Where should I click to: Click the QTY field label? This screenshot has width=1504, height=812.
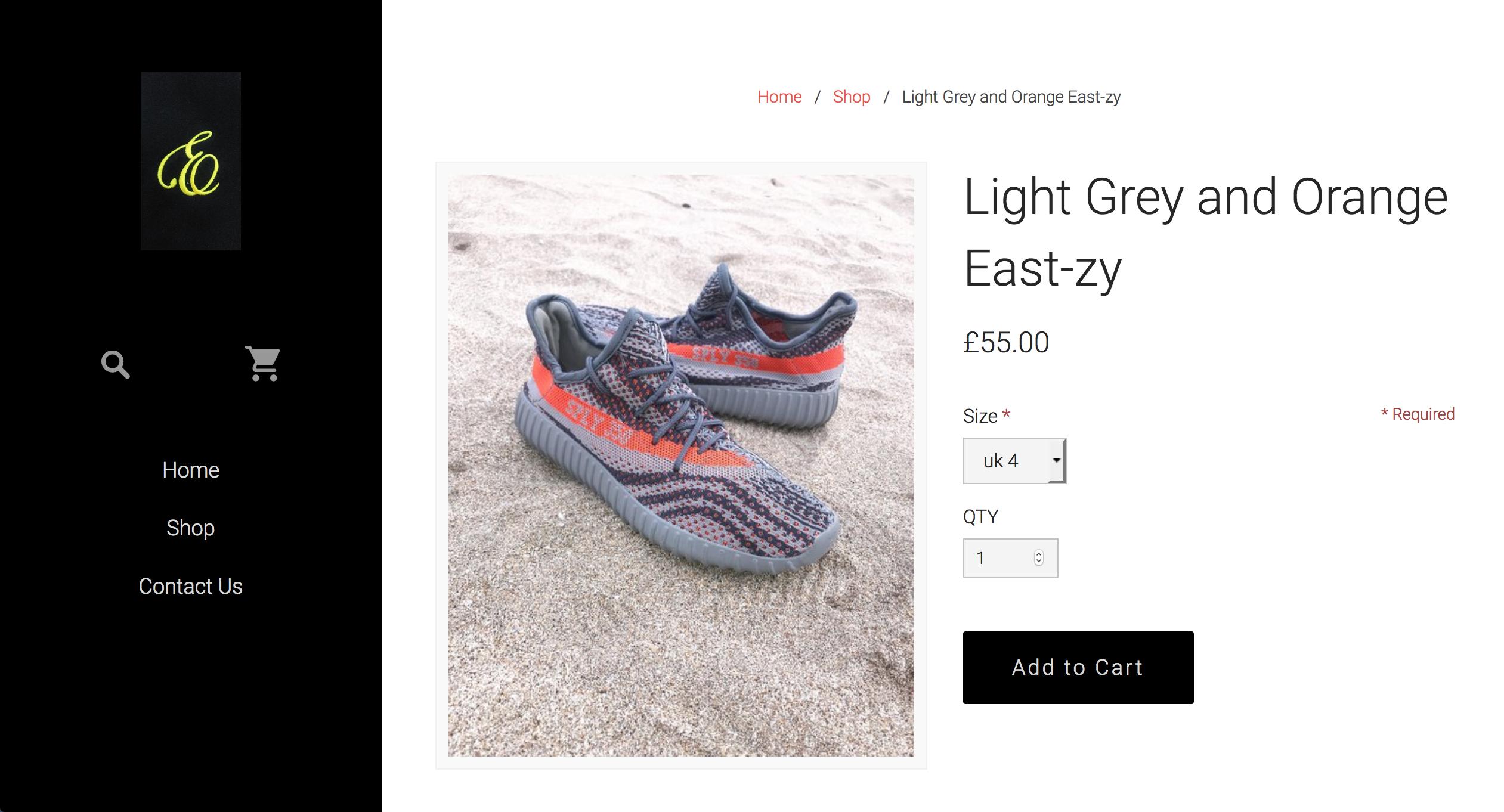click(x=980, y=517)
